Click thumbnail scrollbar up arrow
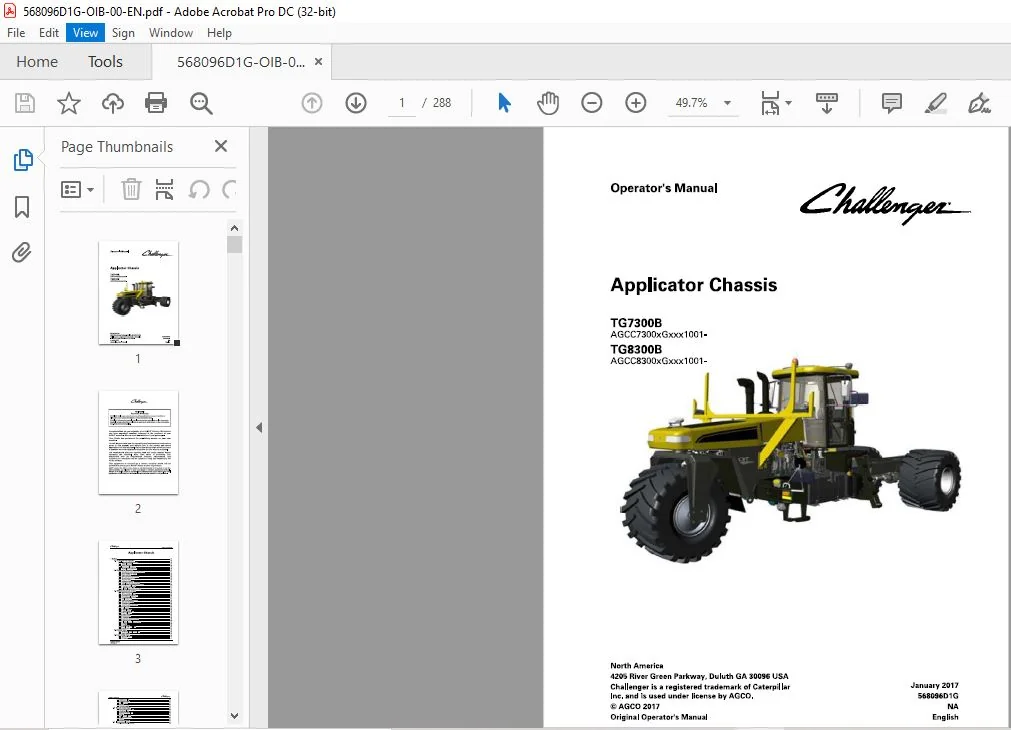 tap(235, 228)
